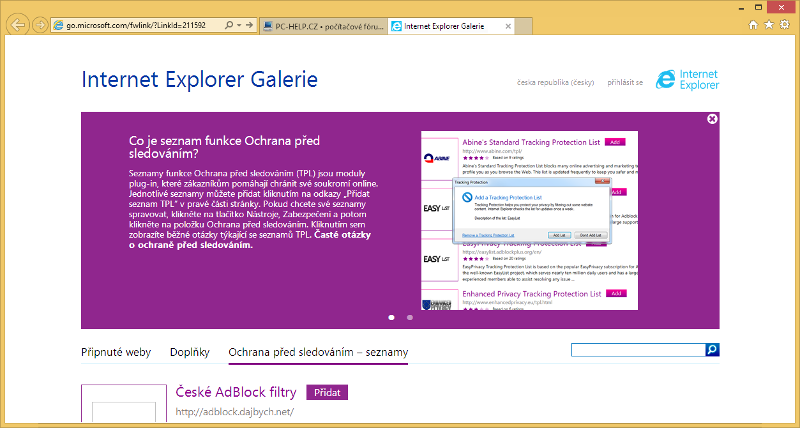Click the browser Forward arrow button
This screenshot has height=428, width=800.
(x=39, y=23)
